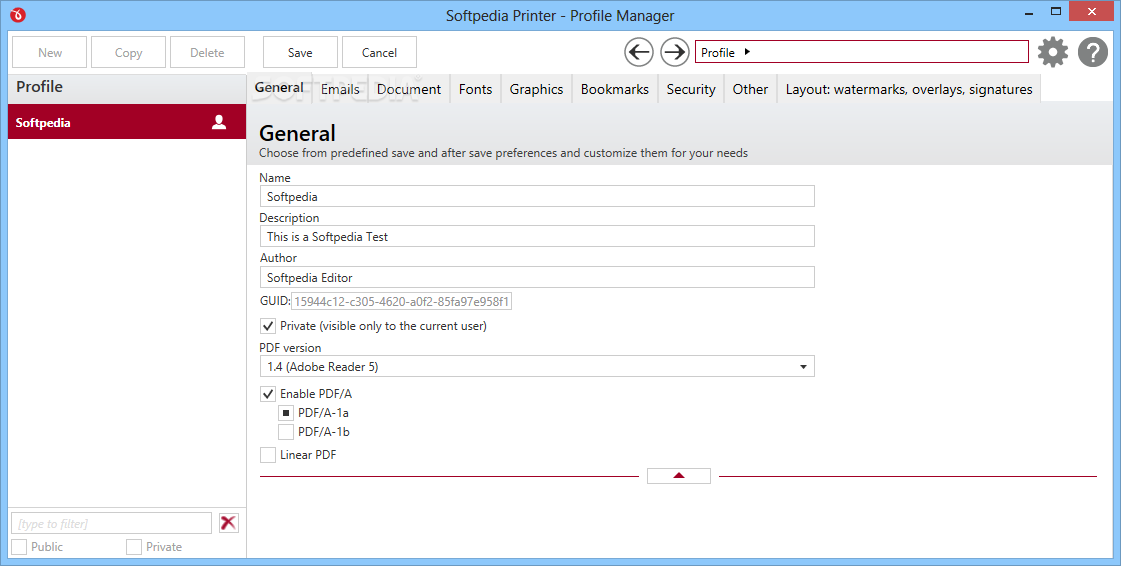This screenshot has height=566, width=1121.
Task: Click the Profile list header
Action: pyautogui.click(x=127, y=87)
